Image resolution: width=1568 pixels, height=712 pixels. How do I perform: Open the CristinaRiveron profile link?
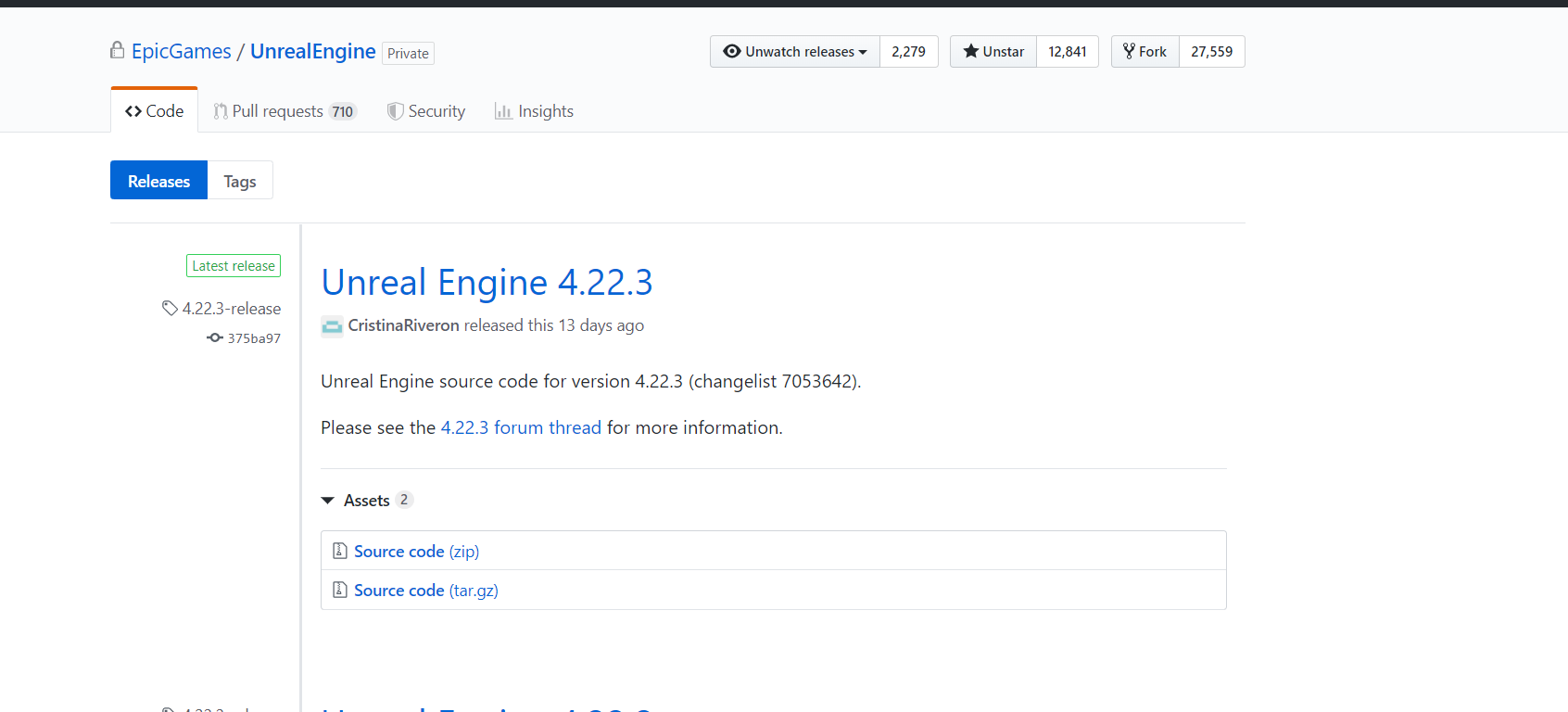coord(404,325)
